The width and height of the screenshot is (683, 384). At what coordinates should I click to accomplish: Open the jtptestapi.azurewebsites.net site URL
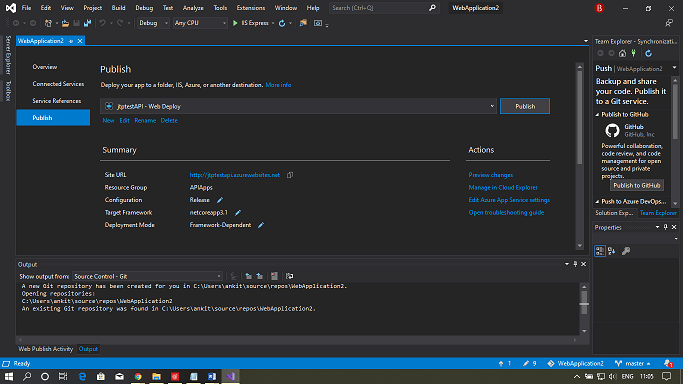click(235, 175)
